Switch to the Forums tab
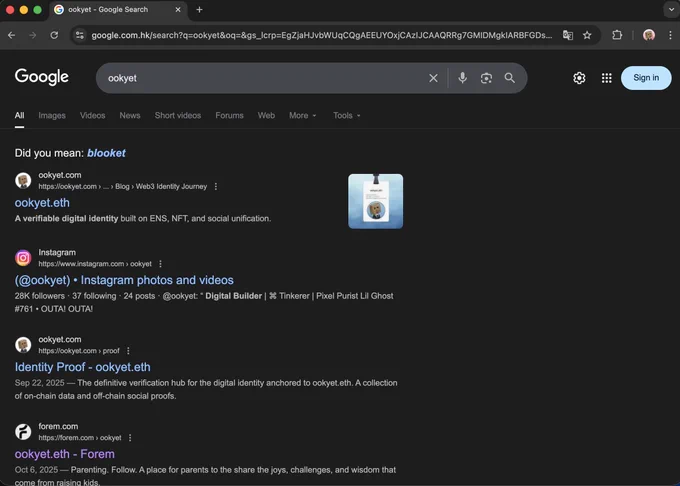The width and height of the screenshot is (680, 486). tap(229, 116)
